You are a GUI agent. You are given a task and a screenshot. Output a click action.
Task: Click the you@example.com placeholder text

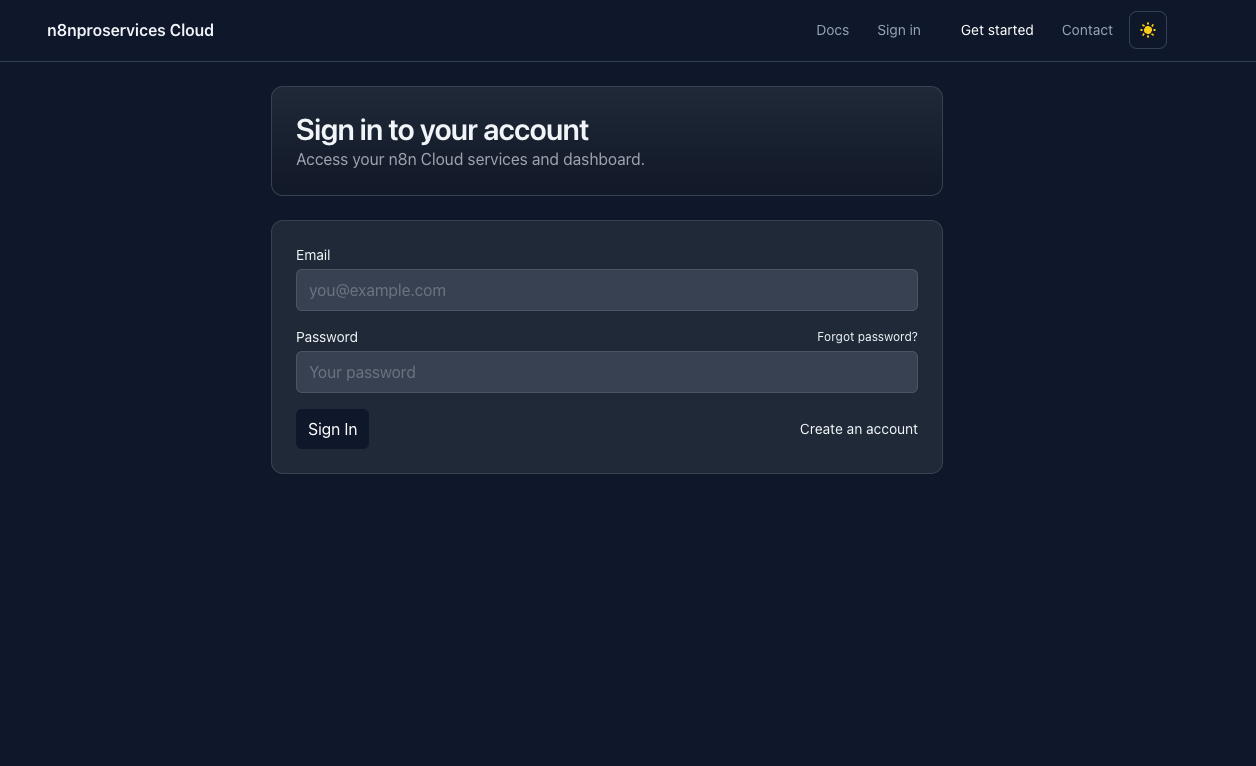[x=377, y=290]
